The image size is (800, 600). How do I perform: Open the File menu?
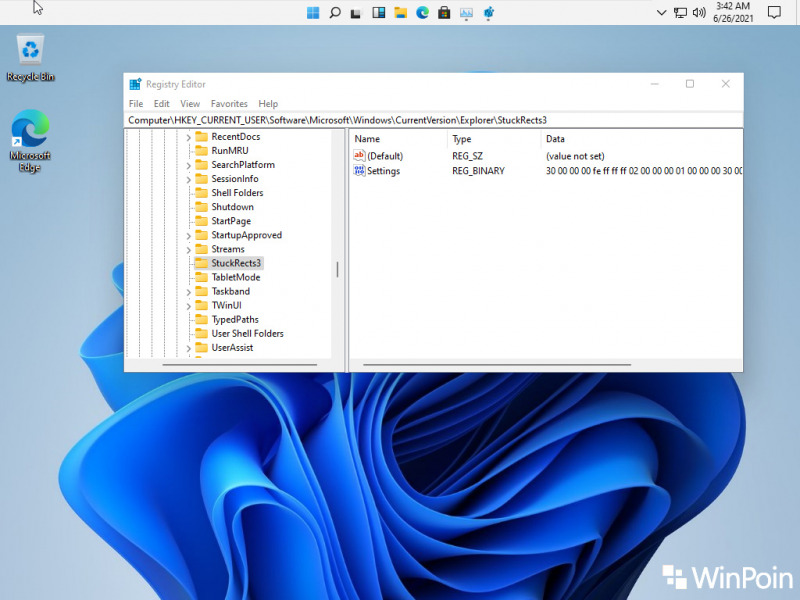pyautogui.click(x=136, y=104)
